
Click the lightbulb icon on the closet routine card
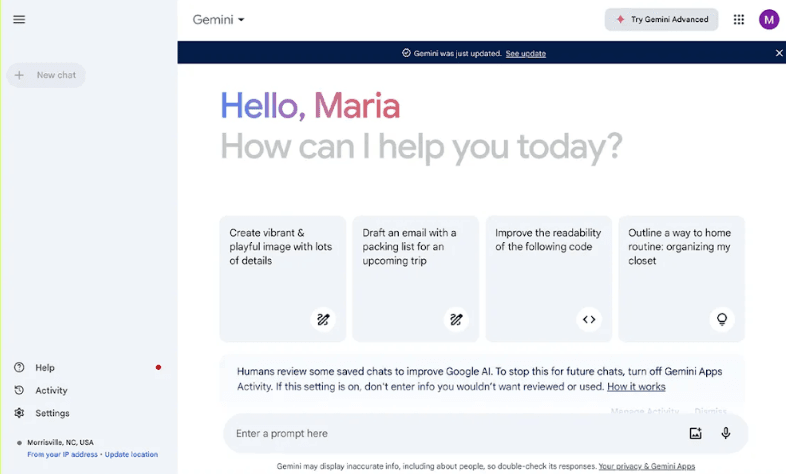pyautogui.click(x=722, y=319)
